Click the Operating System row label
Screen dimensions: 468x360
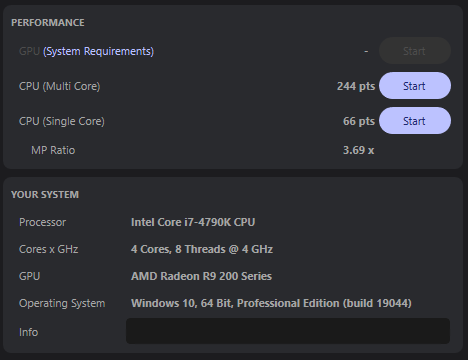62,303
